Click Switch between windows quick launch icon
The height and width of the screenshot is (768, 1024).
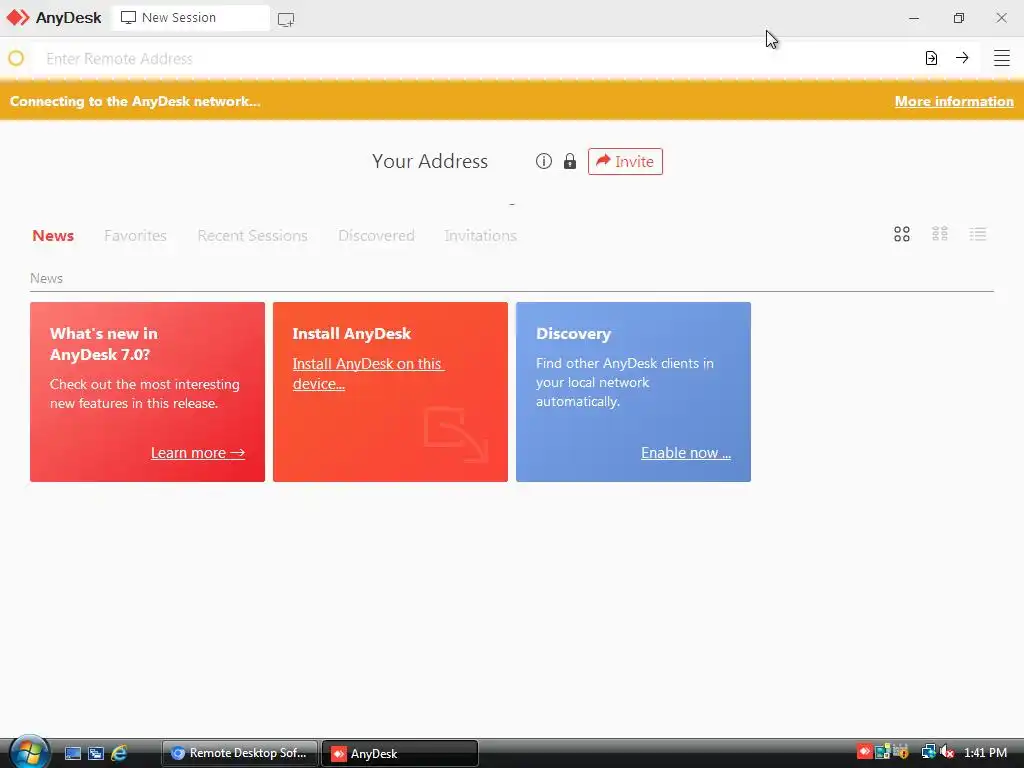tap(96, 753)
